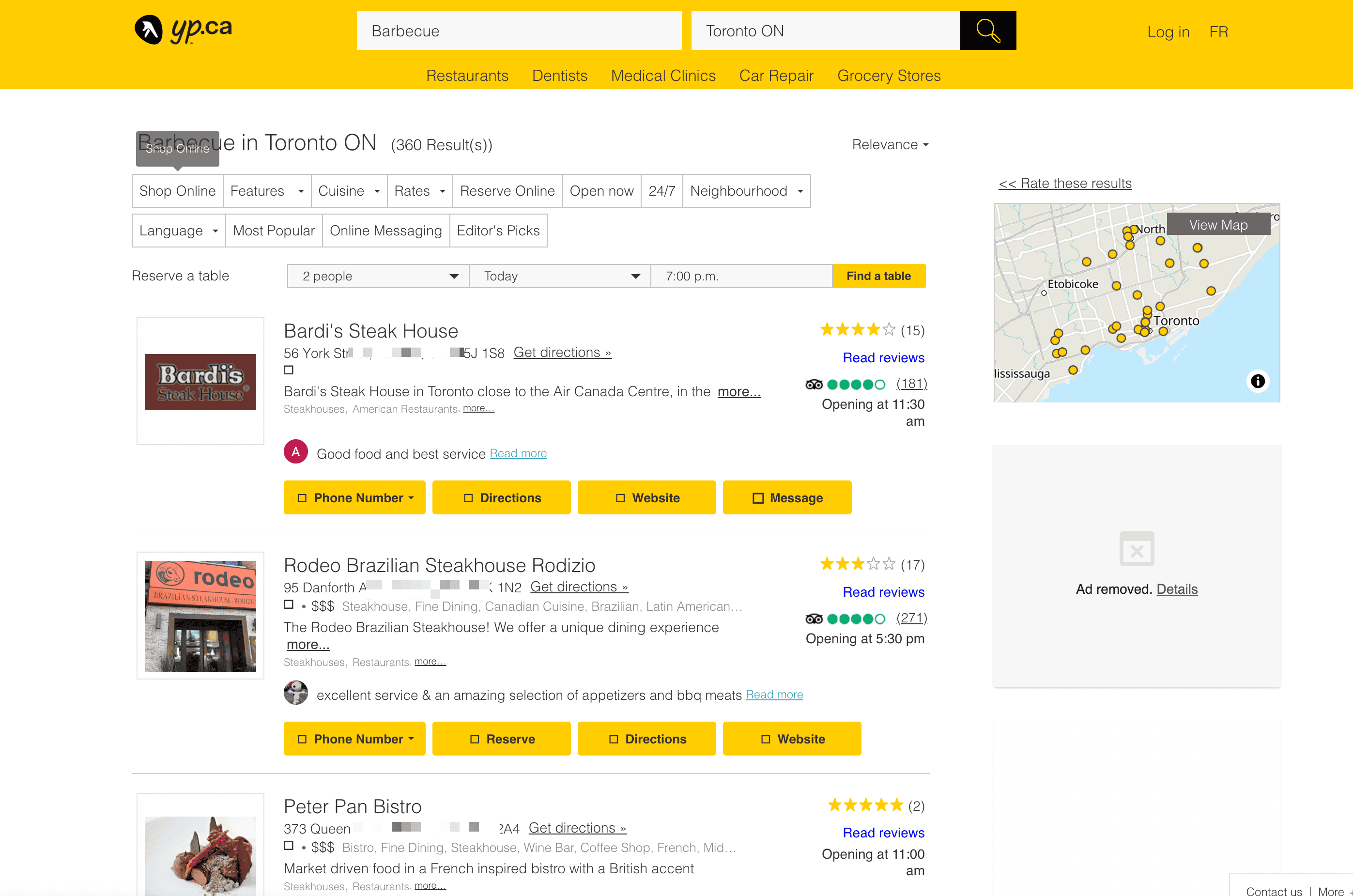
Task: Click the Rodeo reviewer profile avatar
Action: click(295, 693)
